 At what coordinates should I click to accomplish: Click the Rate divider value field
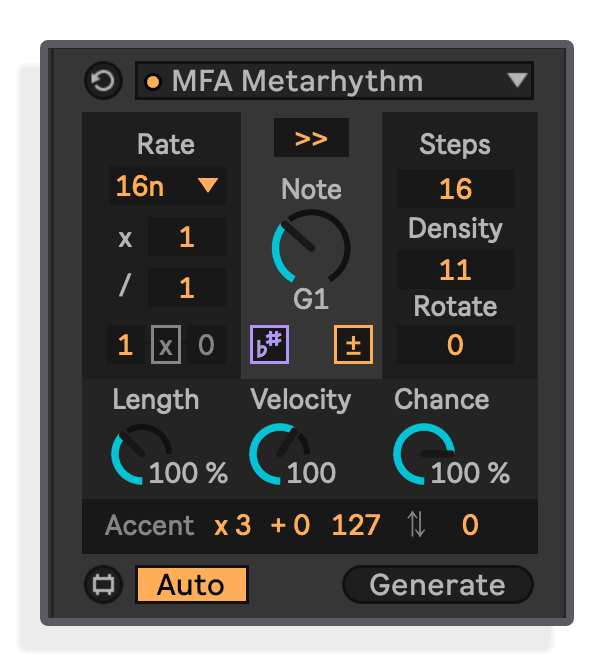point(186,288)
